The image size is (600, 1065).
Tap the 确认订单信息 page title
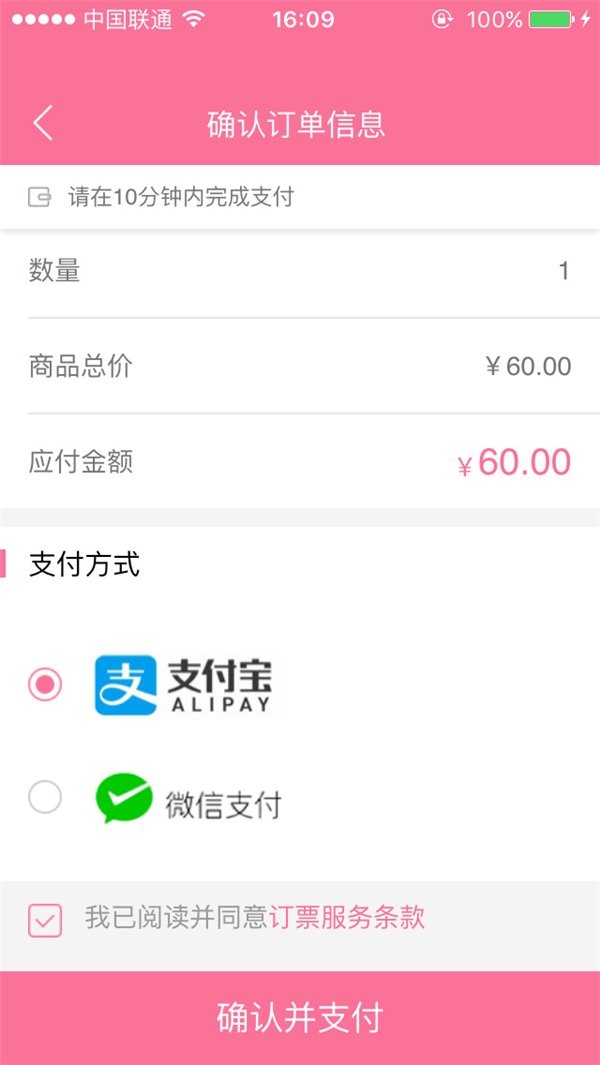(x=296, y=124)
